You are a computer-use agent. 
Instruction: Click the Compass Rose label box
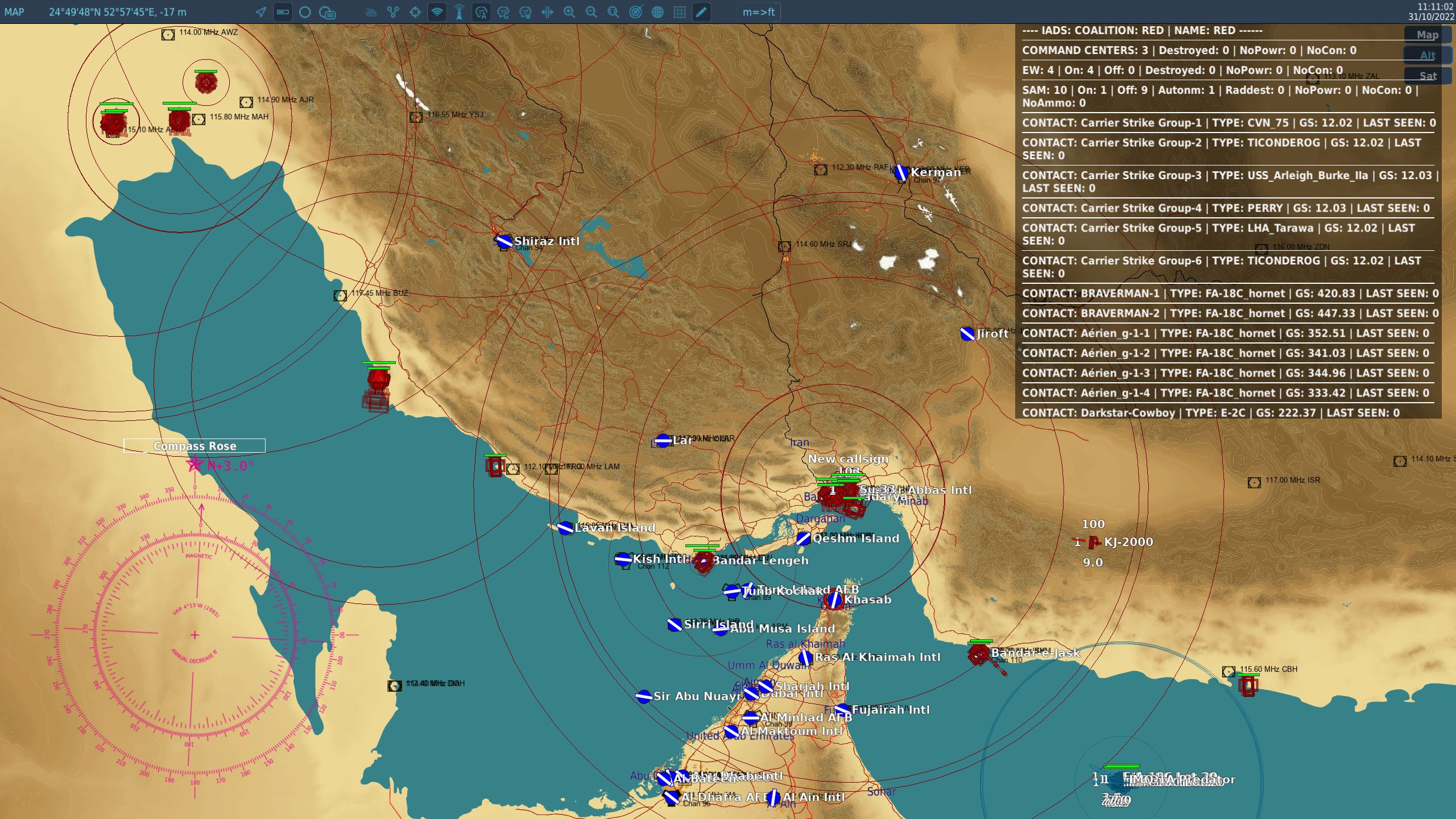coord(195,446)
